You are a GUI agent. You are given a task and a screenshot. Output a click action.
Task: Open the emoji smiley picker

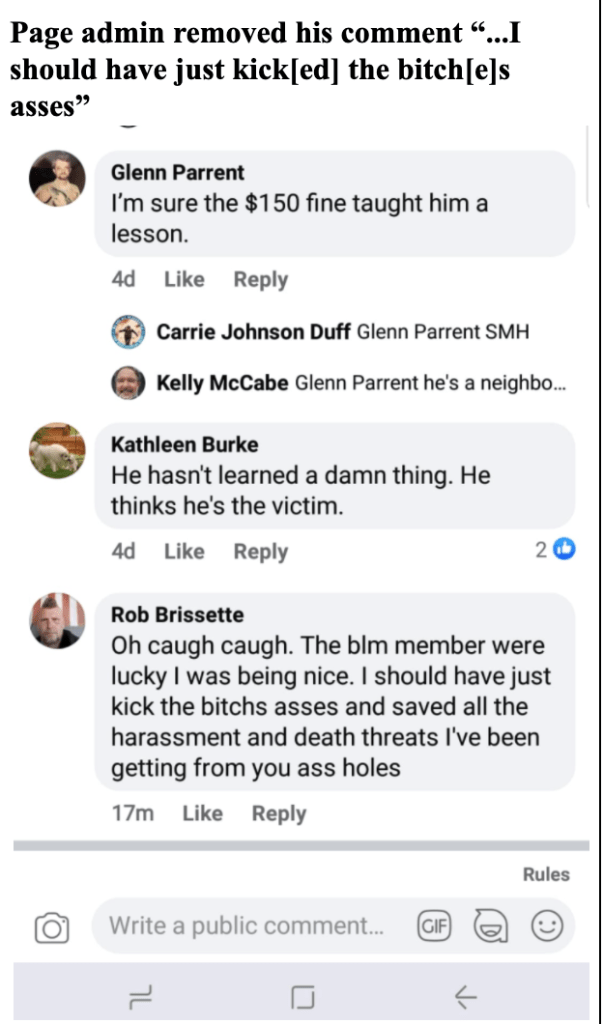click(x=546, y=927)
